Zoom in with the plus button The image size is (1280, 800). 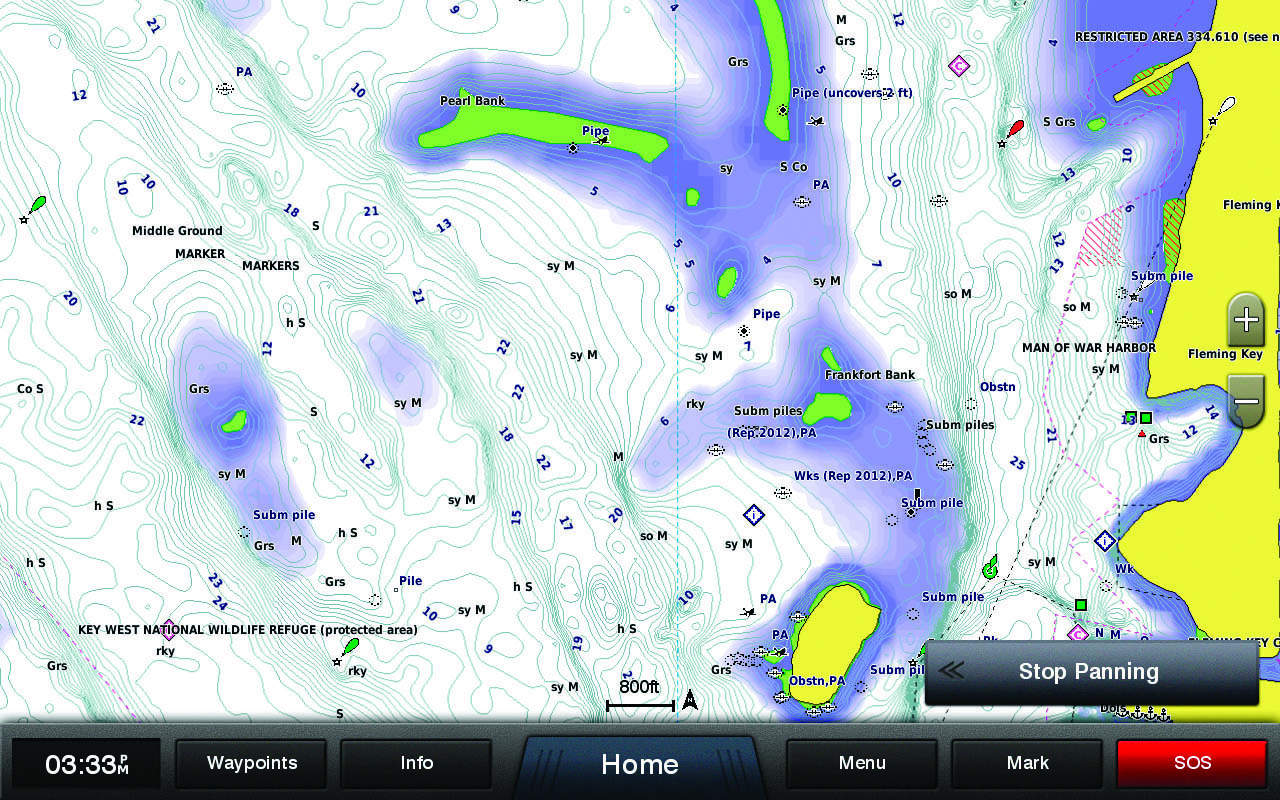coord(1246,321)
